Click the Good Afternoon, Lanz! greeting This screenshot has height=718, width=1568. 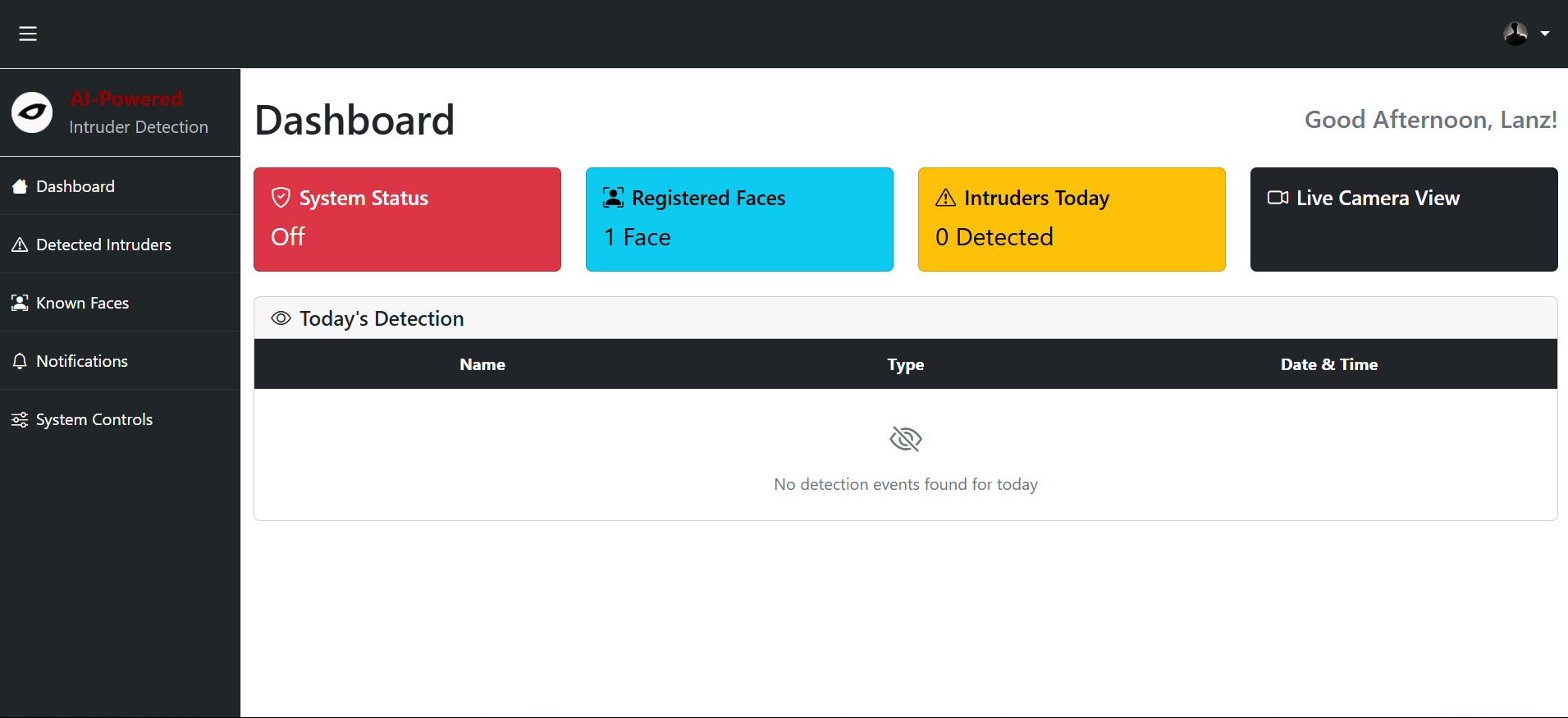pos(1431,120)
